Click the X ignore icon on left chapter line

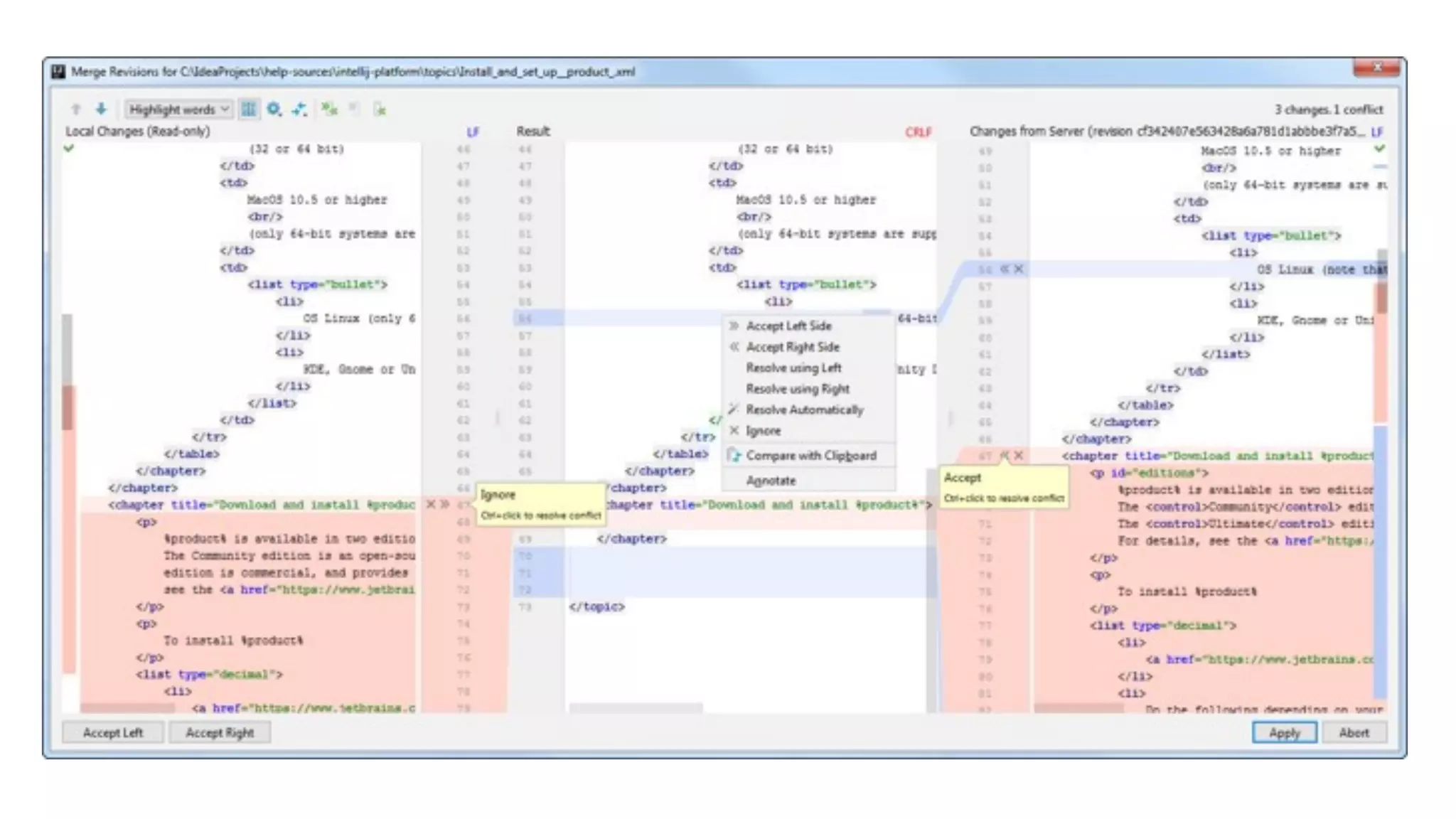click(430, 504)
